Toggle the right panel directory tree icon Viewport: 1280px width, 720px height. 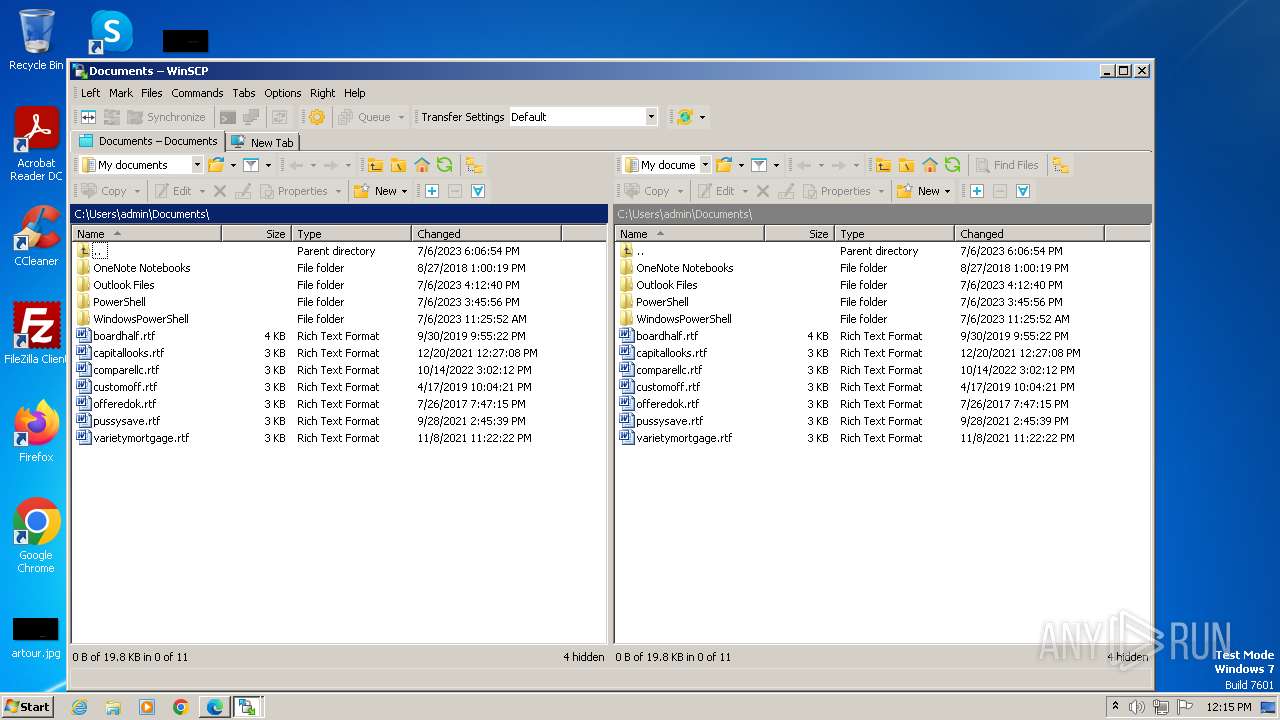click(1061, 165)
